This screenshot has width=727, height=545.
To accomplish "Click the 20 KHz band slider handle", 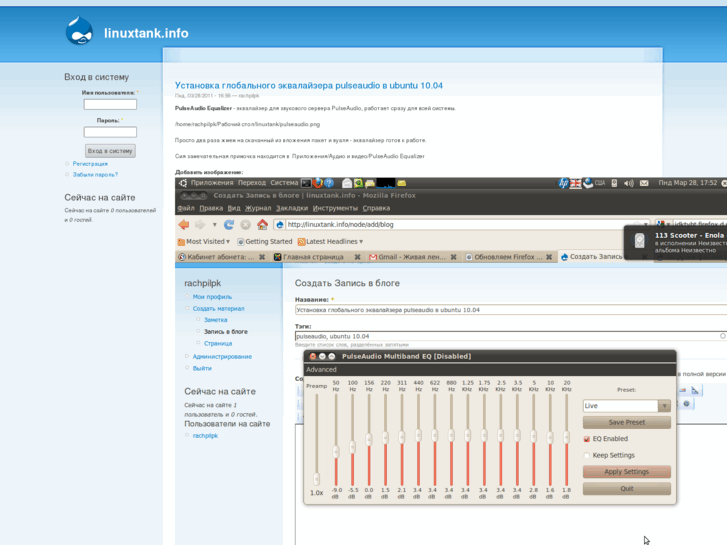I will (567, 437).
